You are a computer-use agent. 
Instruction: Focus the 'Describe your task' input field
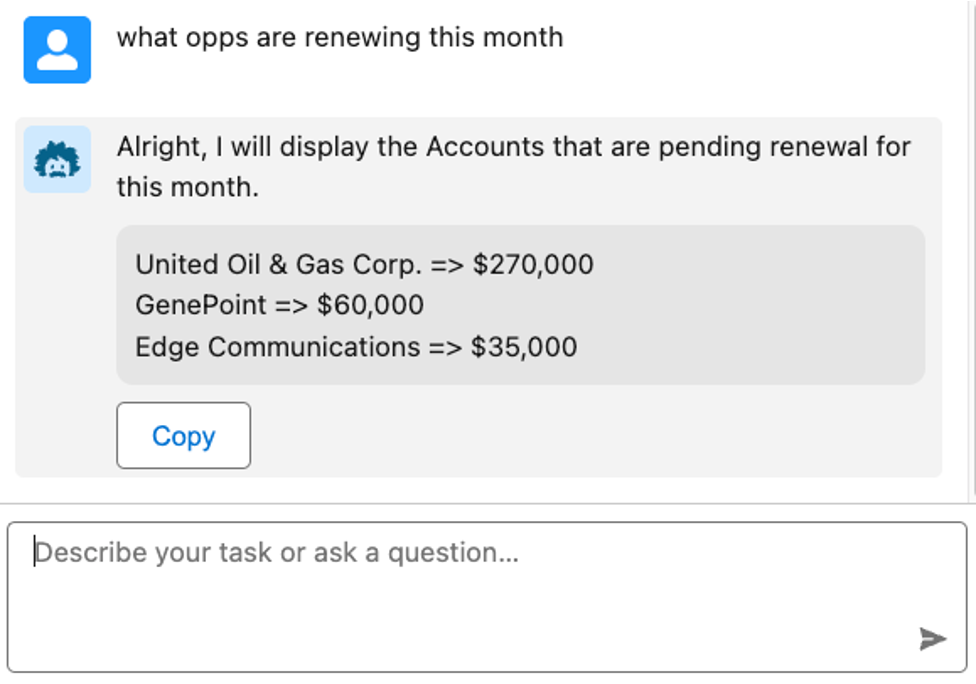[x=487, y=597]
